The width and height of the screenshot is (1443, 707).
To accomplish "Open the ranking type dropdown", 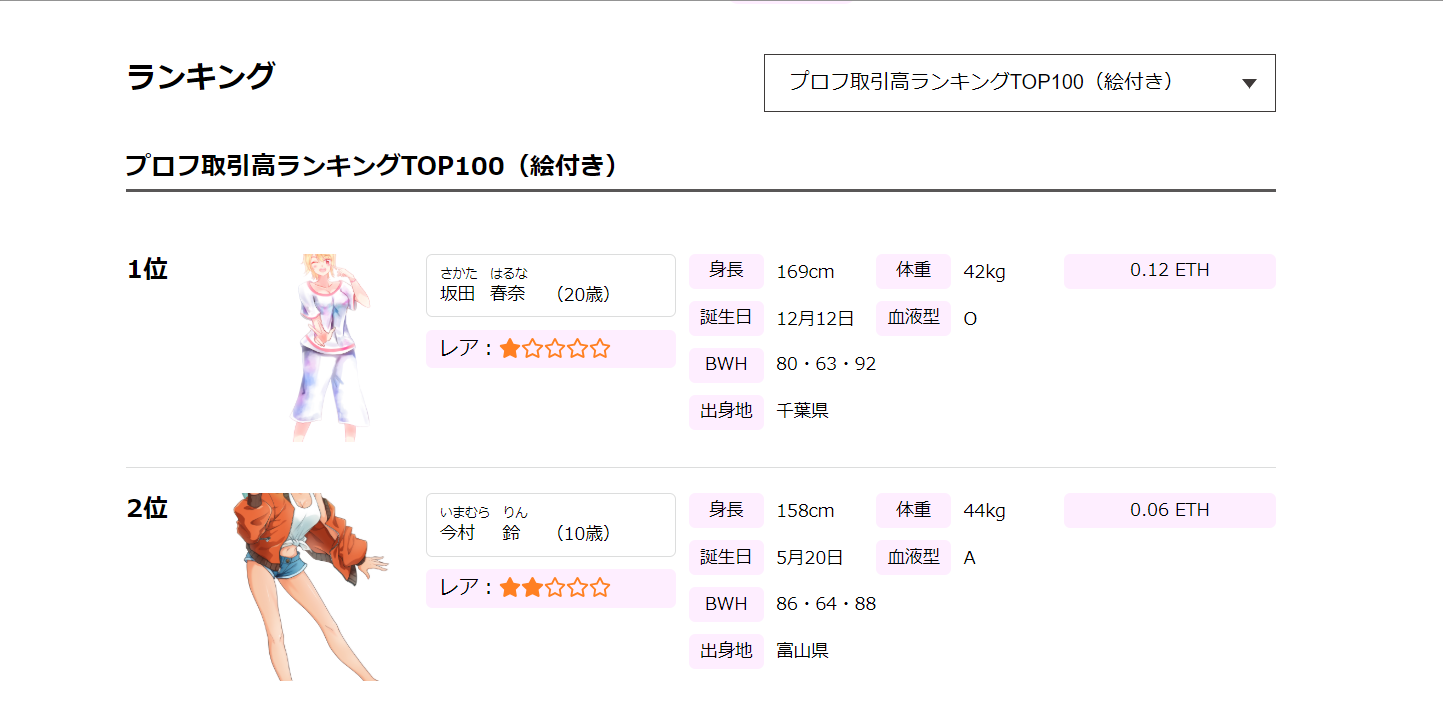I will click(1019, 83).
